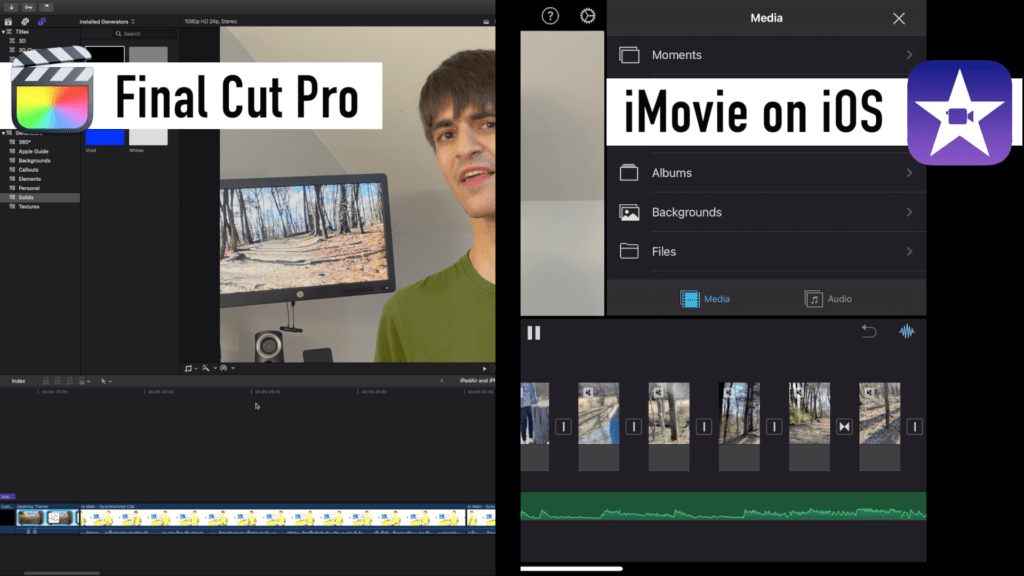
Task: Click the insert clip edit icon
Action: click(57, 381)
